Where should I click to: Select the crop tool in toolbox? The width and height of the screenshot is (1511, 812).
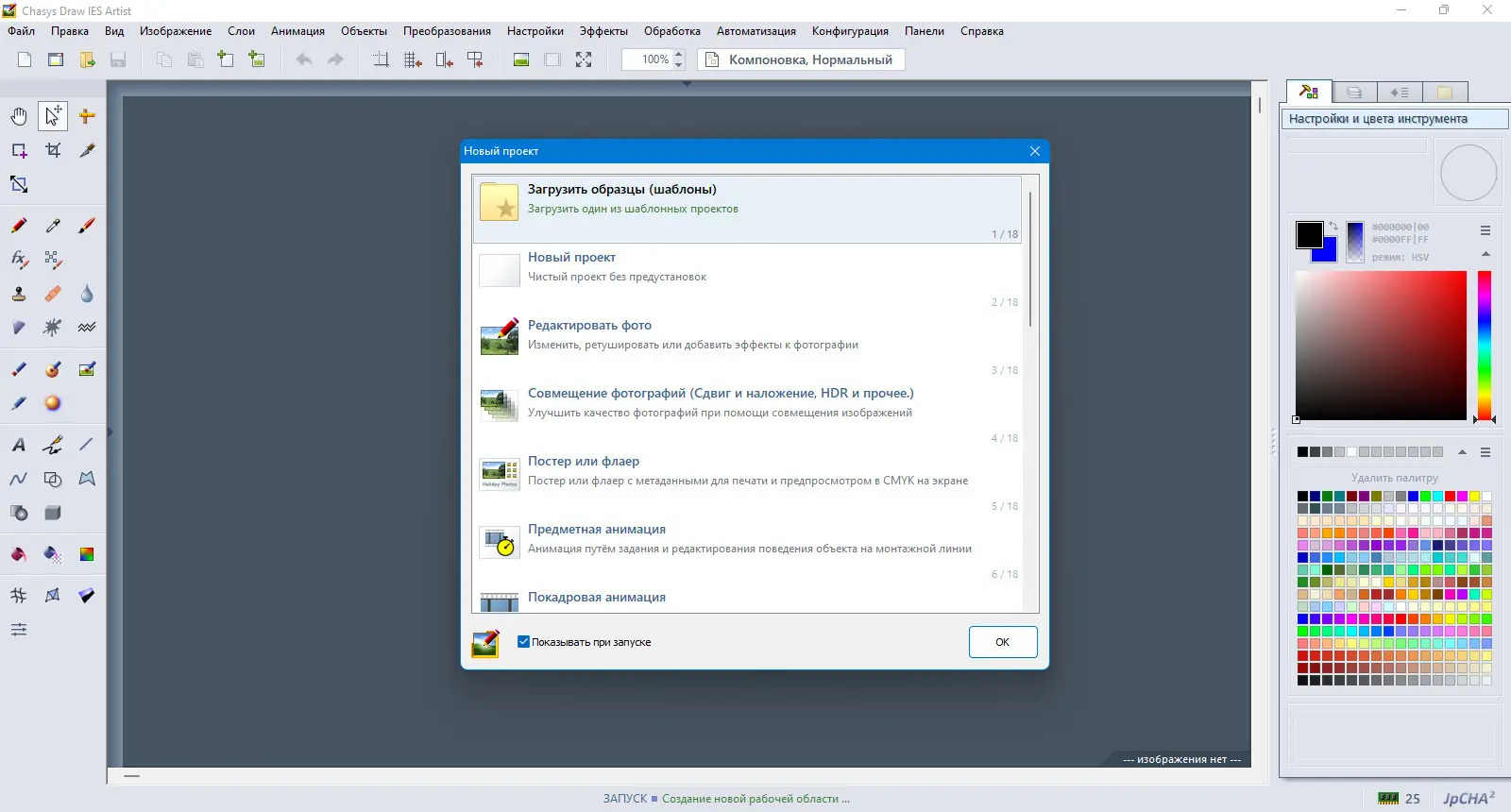point(53,150)
